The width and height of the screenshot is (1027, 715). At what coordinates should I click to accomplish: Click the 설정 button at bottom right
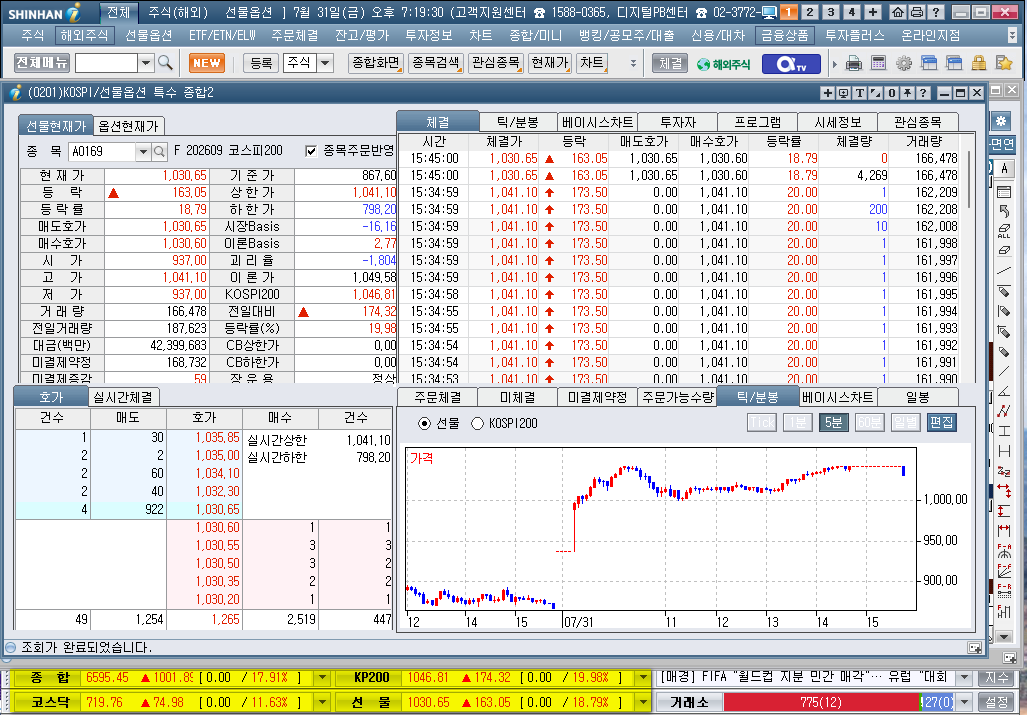[x=997, y=702]
